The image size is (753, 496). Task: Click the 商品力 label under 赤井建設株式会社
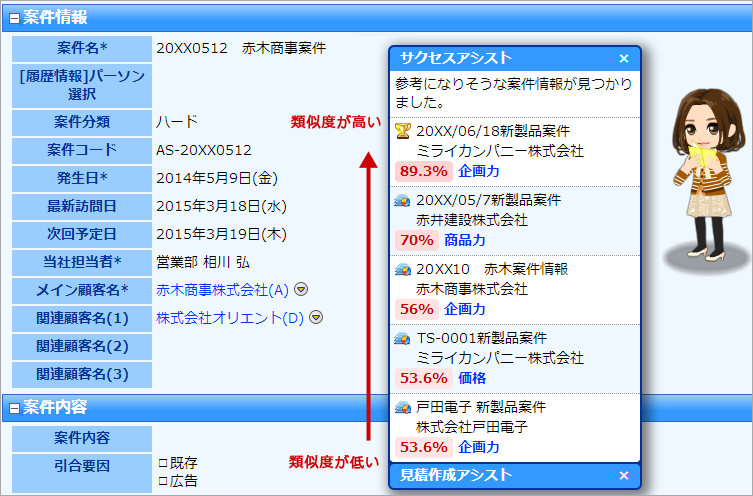click(465, 240)
